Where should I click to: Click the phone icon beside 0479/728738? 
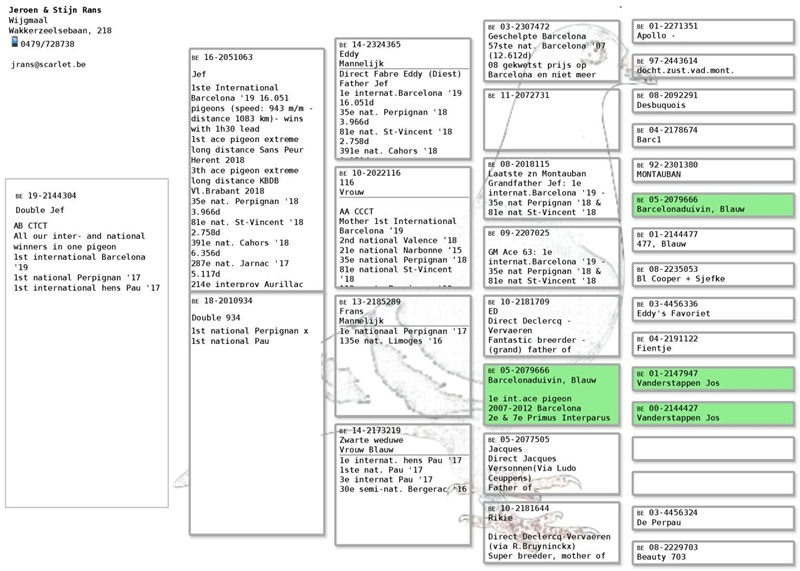click(x=14, y=43)
